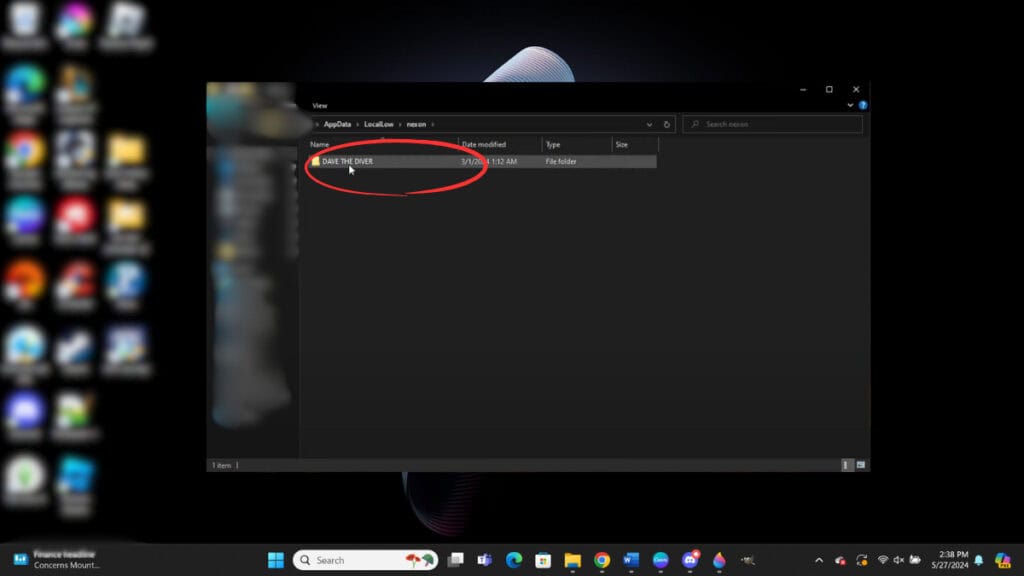The image size is (1024, 576).
Task: Launch Microsoft Edge from the taskbar
Action: 513,559
